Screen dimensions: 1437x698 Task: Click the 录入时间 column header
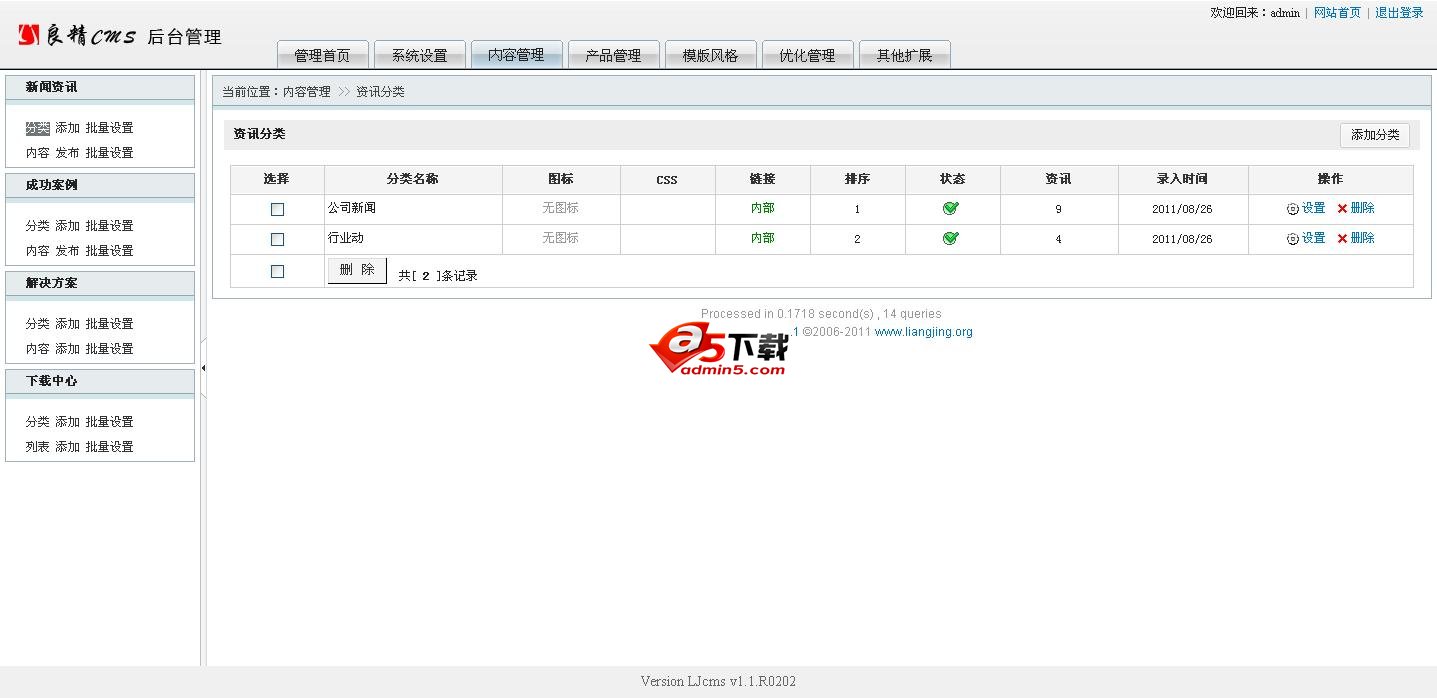[x=1182, y=179]
